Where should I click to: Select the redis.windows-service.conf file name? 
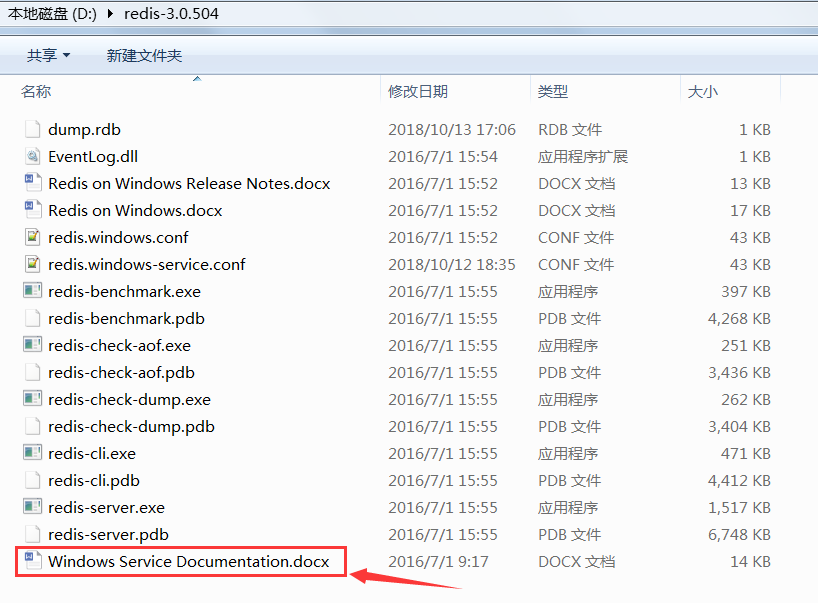coord(147,264)
